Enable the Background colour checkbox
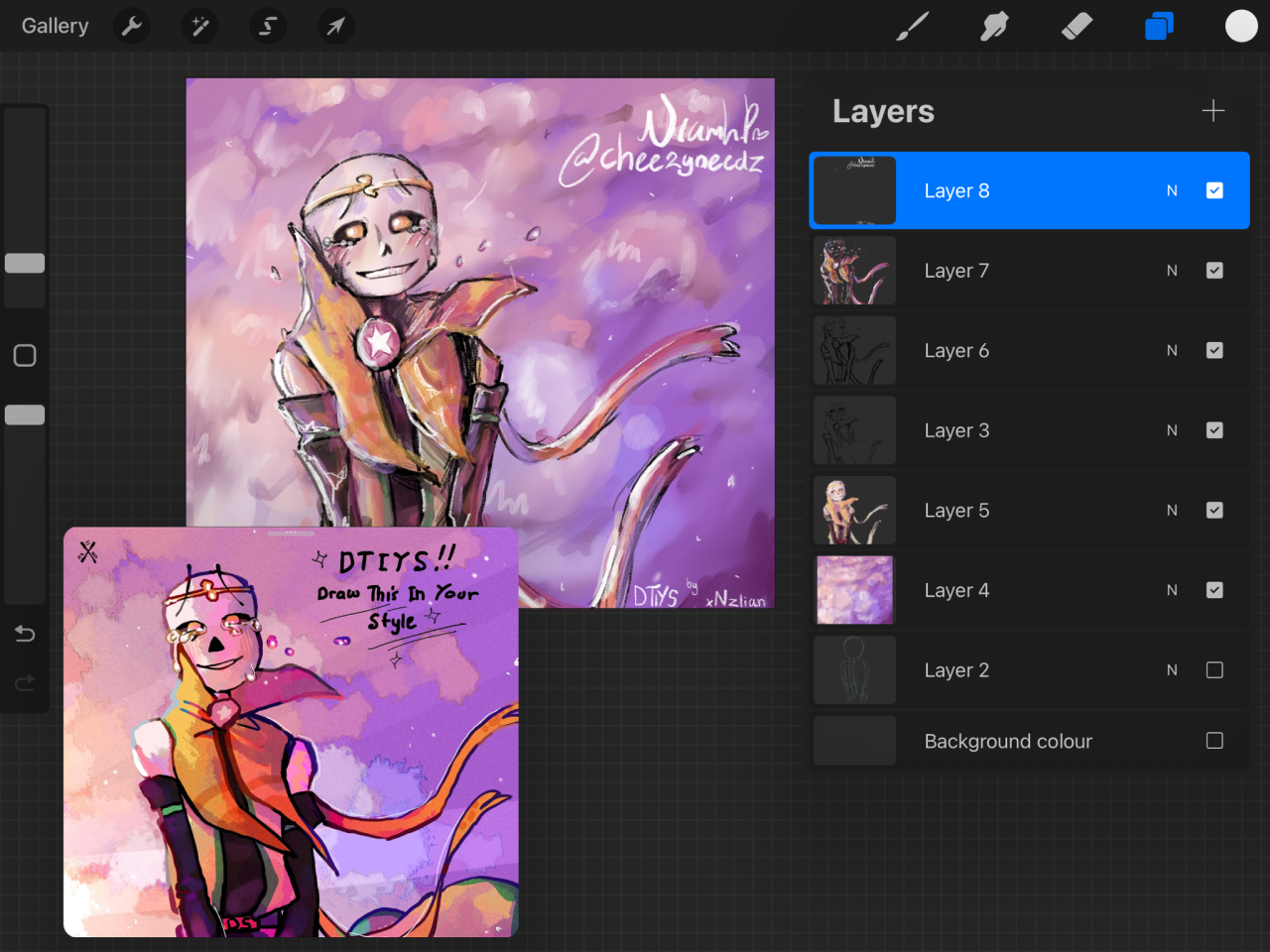This screenshot has height=952, width=1270. coord(1214,741)
